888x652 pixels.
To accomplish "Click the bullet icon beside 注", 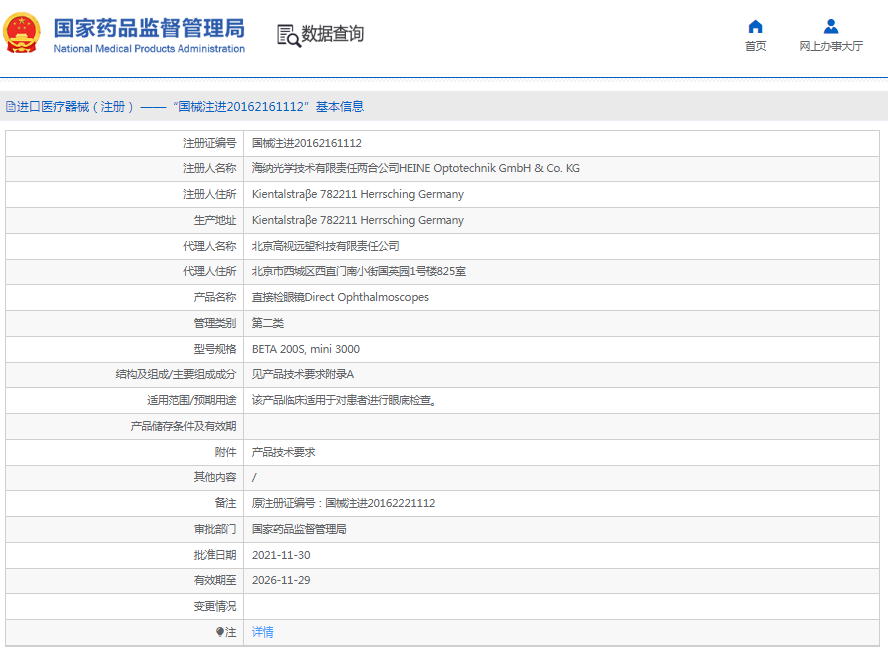I will 220,632.
